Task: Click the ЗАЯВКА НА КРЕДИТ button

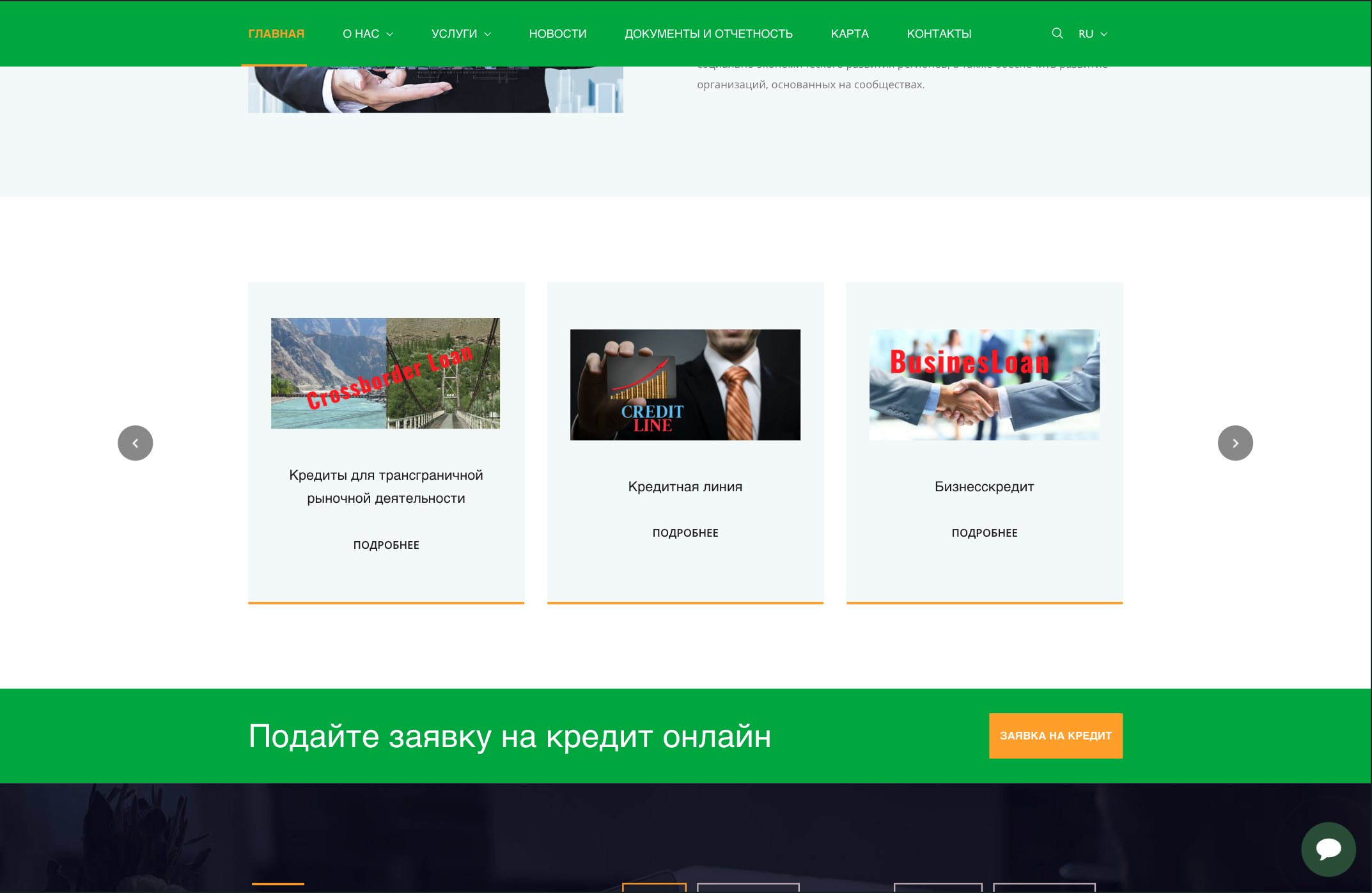Action: click(1056, 736)
